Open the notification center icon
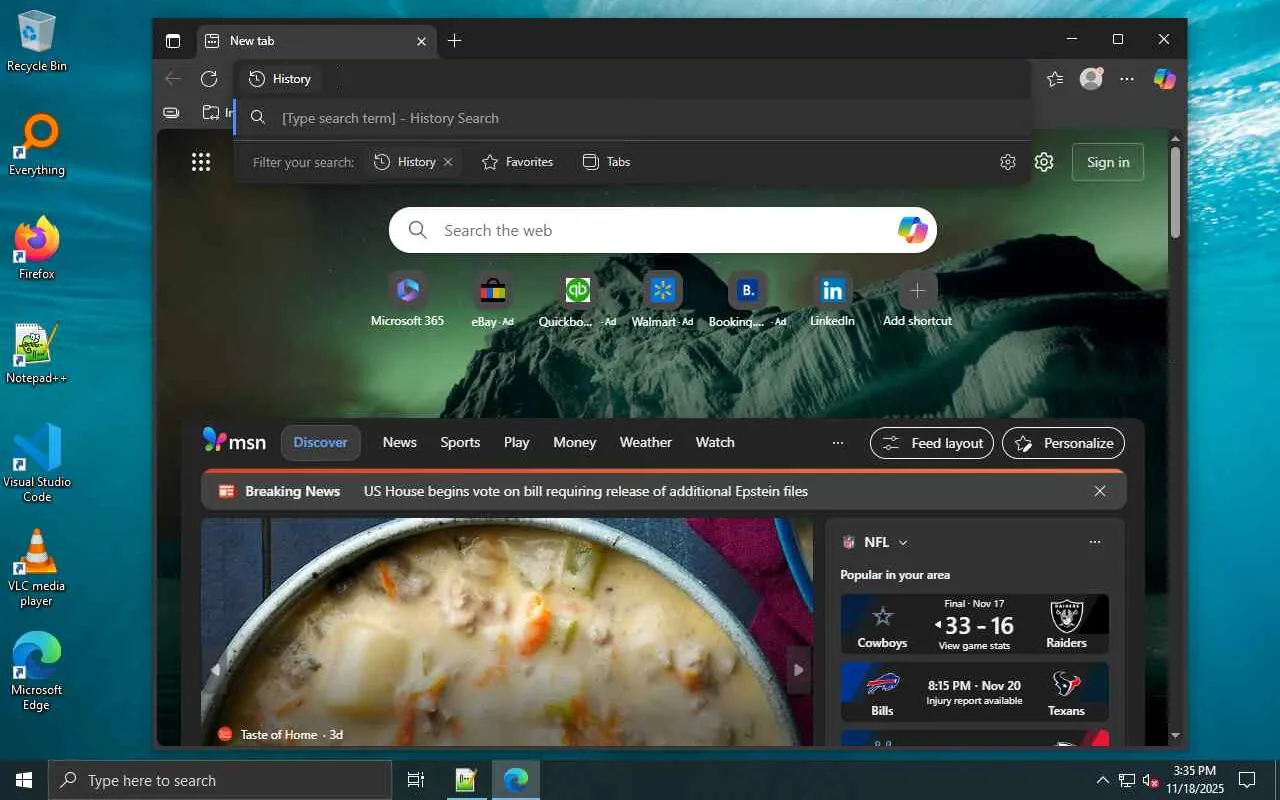This screenshot has width=1280, height=800. 1247,780
